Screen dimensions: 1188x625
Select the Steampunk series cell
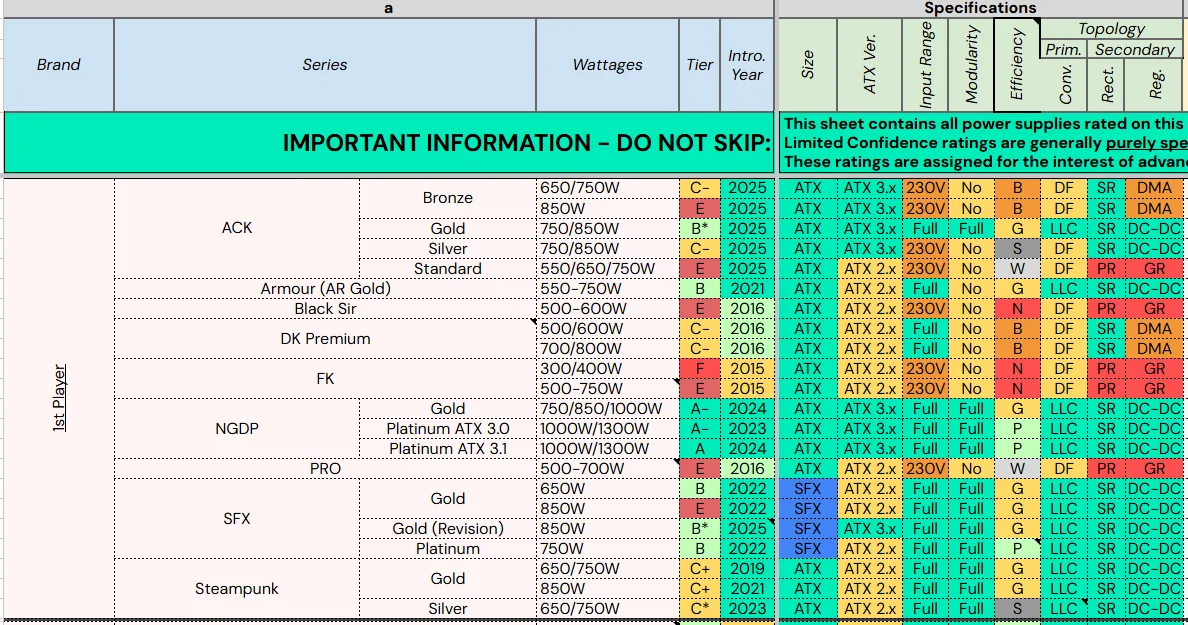[236, 589]
